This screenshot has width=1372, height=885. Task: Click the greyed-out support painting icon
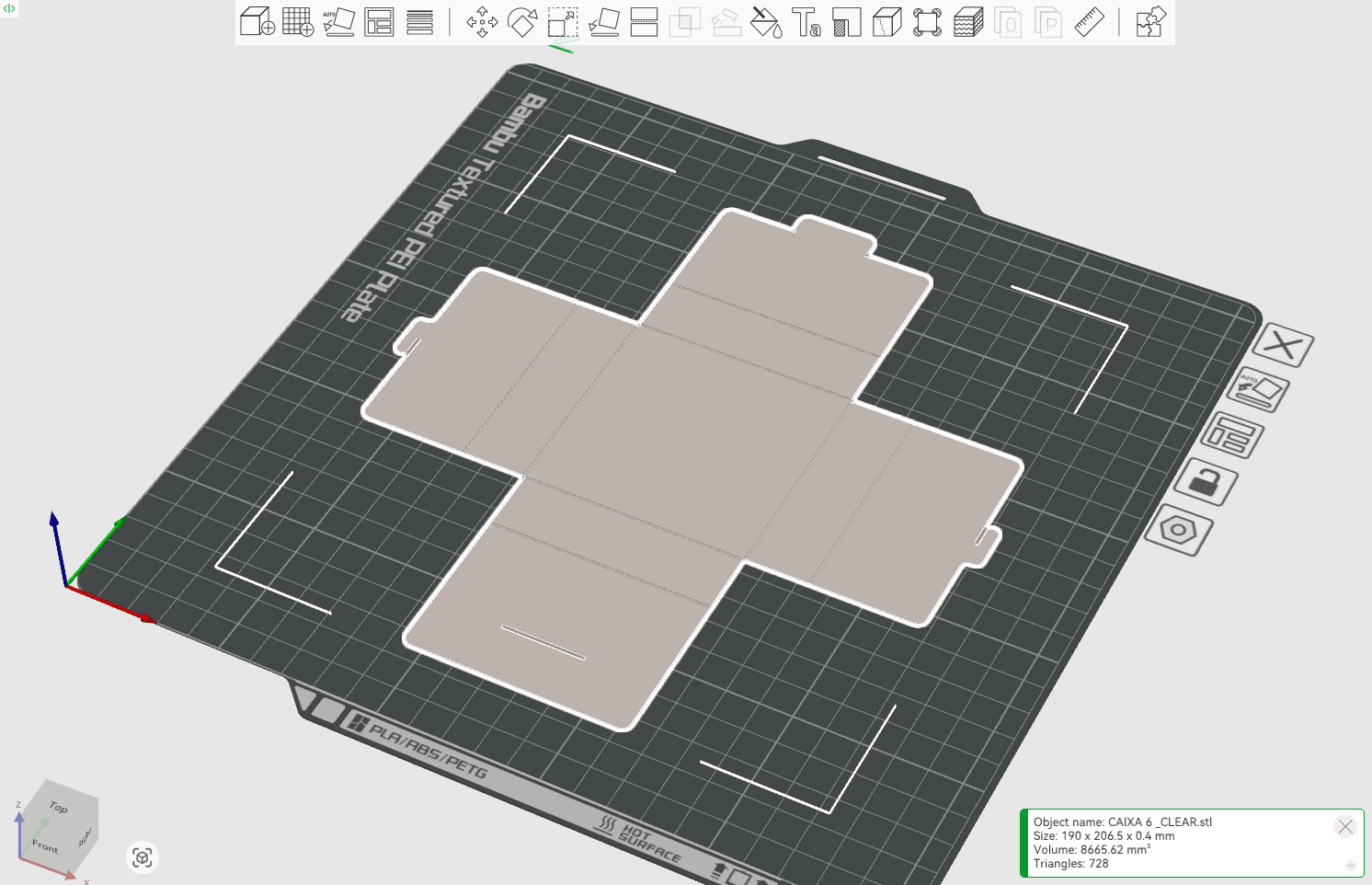pos(726,21)
